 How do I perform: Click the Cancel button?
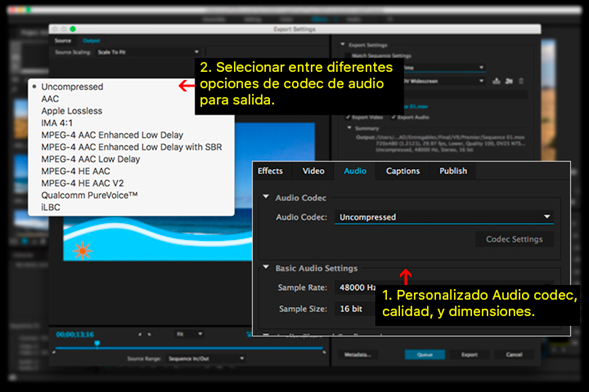click(514, 354)
